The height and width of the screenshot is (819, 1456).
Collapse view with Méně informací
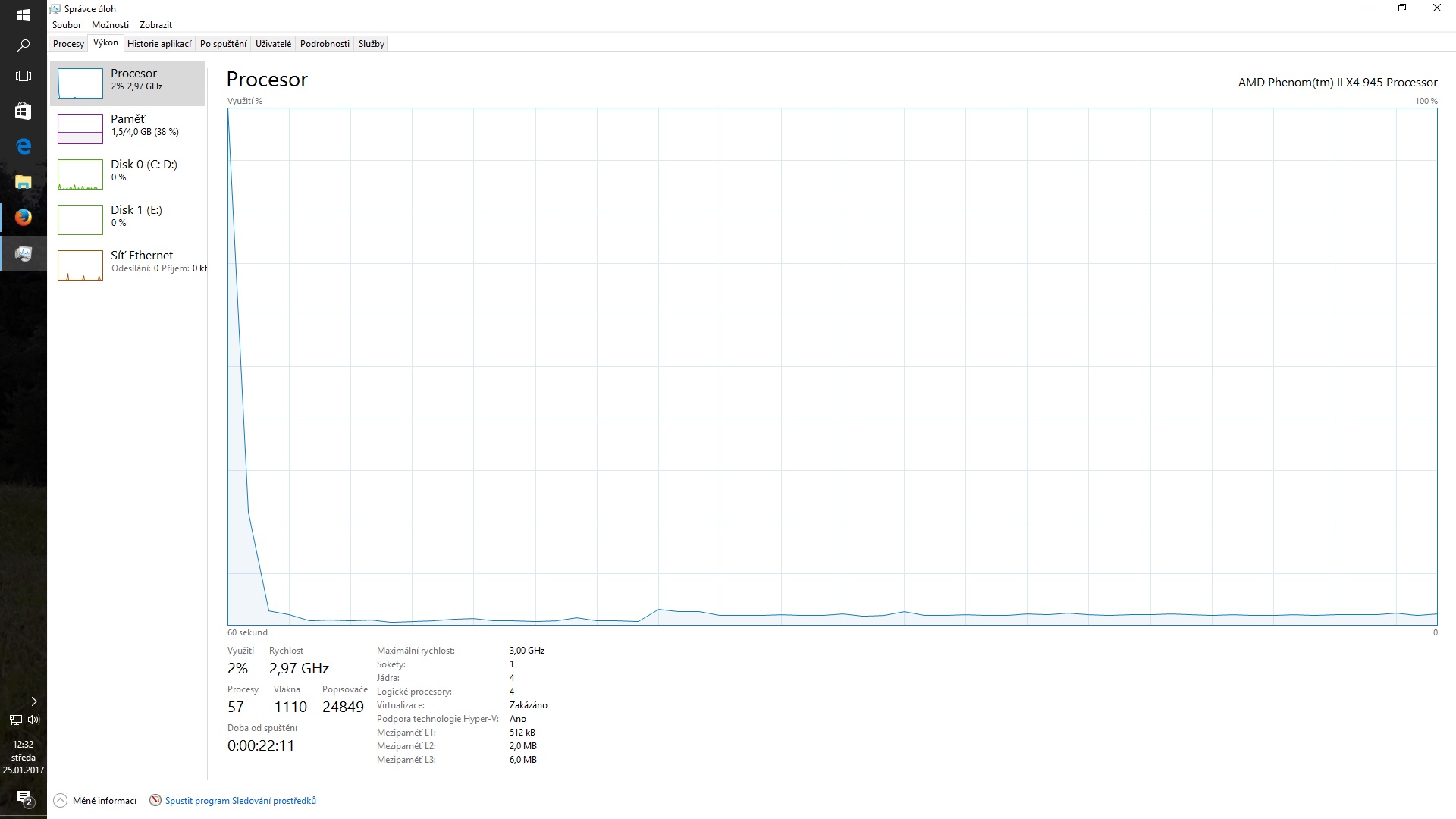96,801
